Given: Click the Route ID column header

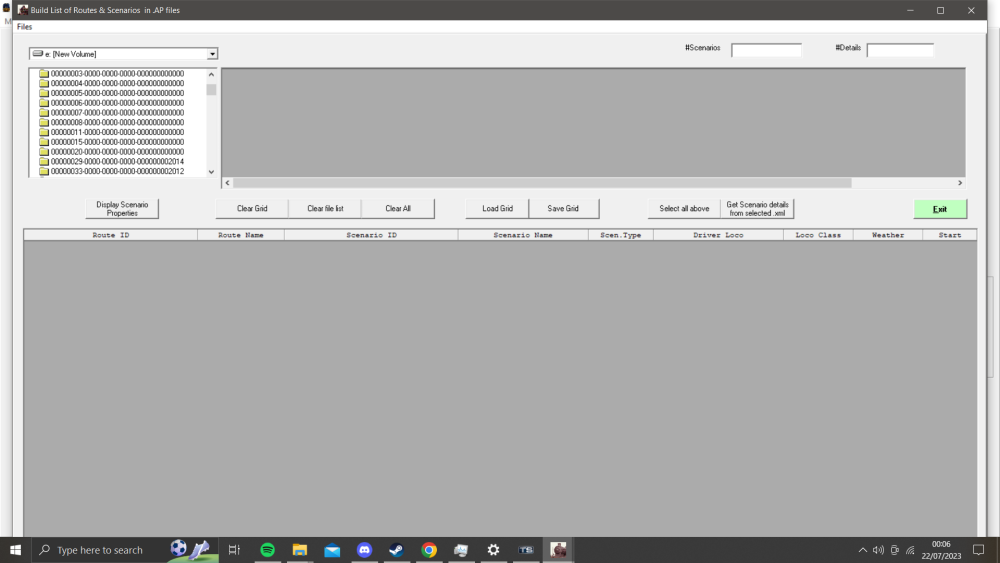Looking at the screenshot, I should coord(110,235).
